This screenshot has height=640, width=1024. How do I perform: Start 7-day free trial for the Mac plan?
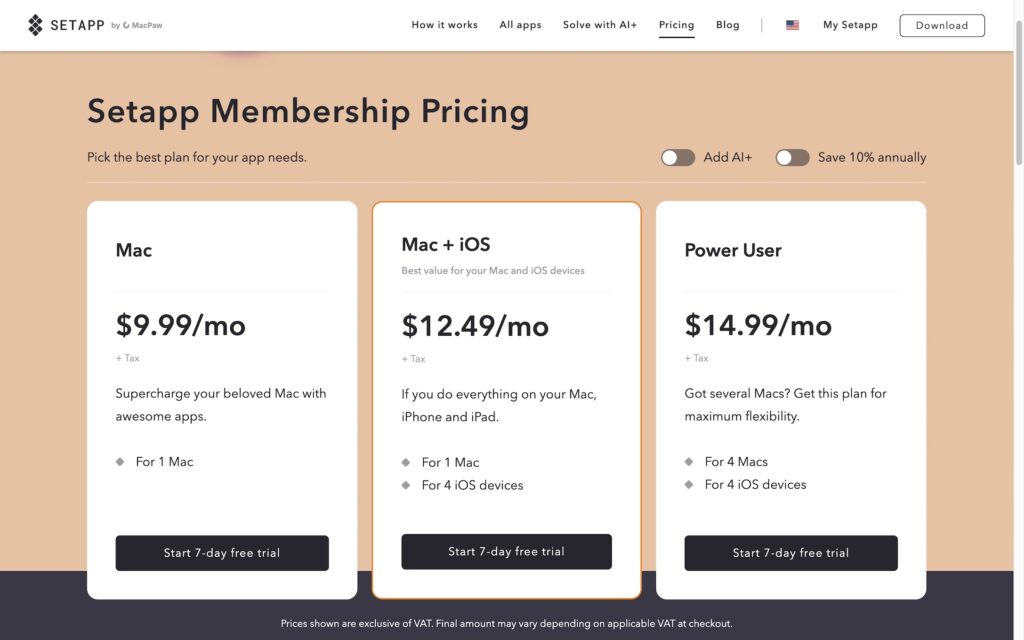point(222,553)
